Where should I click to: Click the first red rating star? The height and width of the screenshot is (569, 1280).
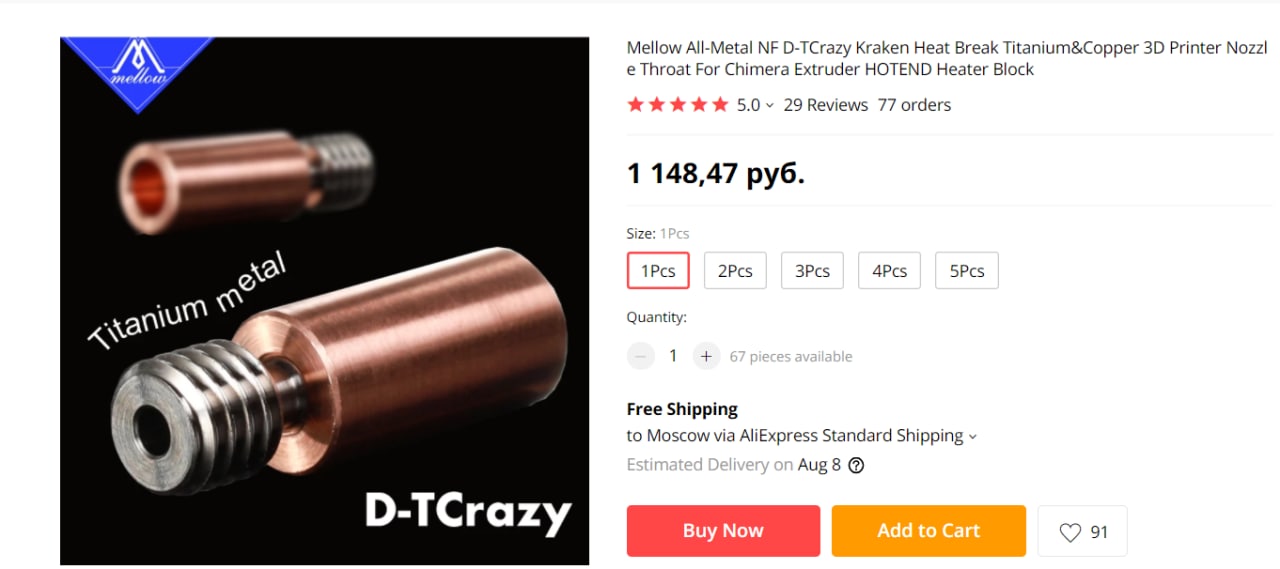(635, 104)
